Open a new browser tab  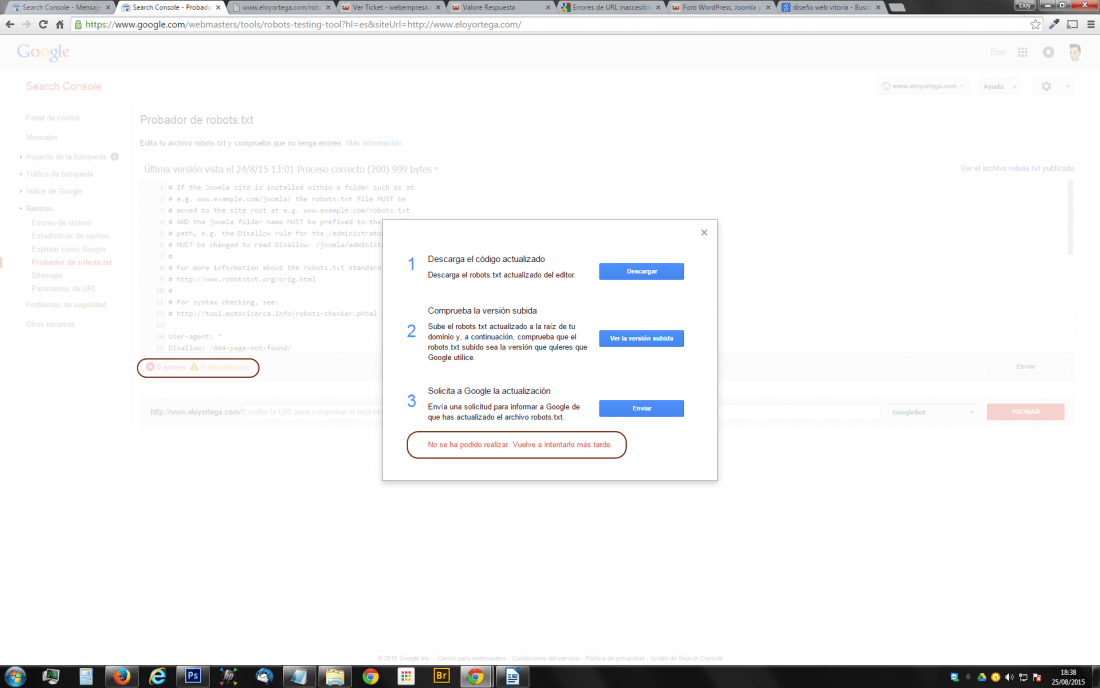(897, 8)
